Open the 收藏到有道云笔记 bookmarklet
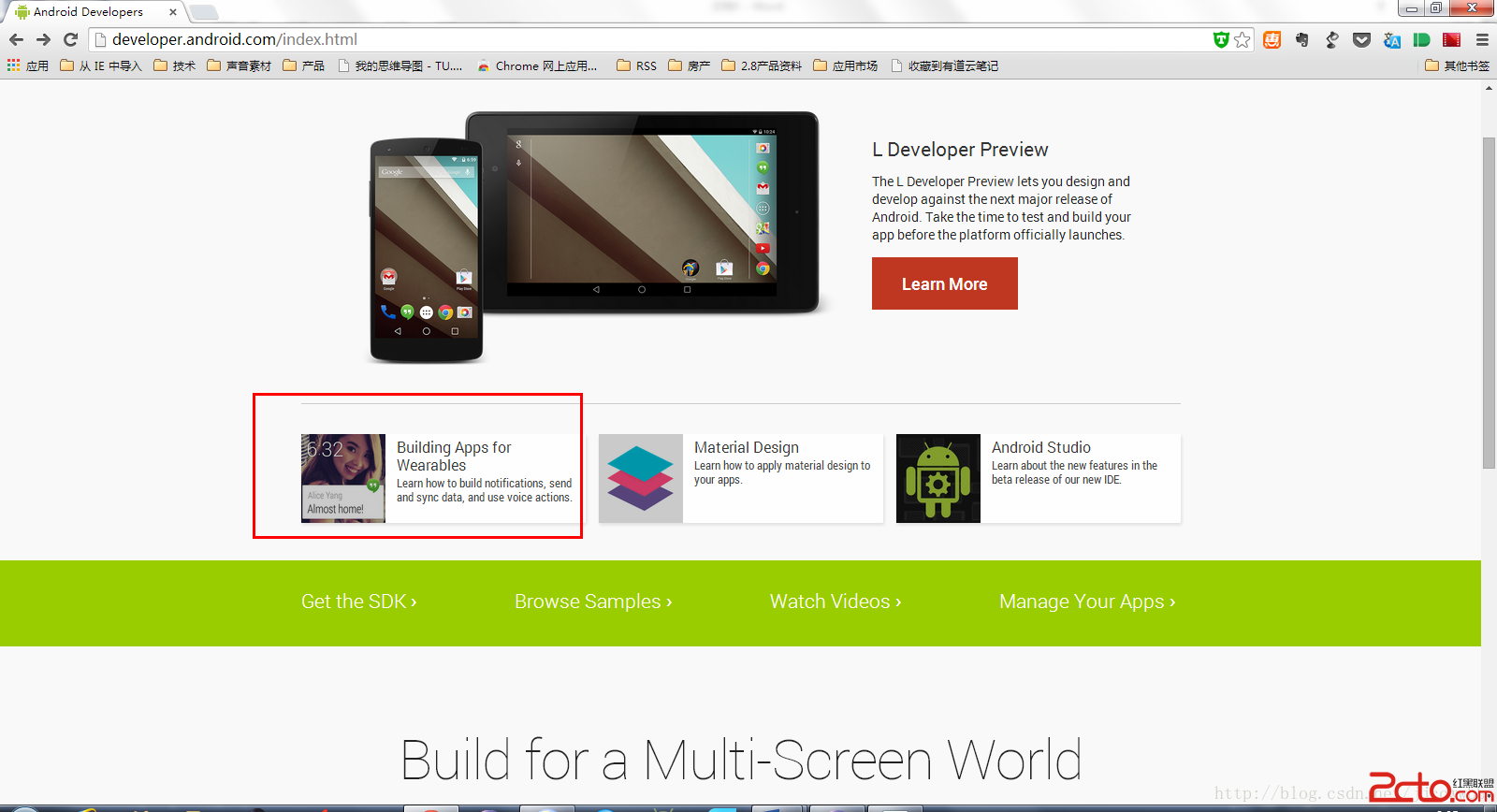 945,65
